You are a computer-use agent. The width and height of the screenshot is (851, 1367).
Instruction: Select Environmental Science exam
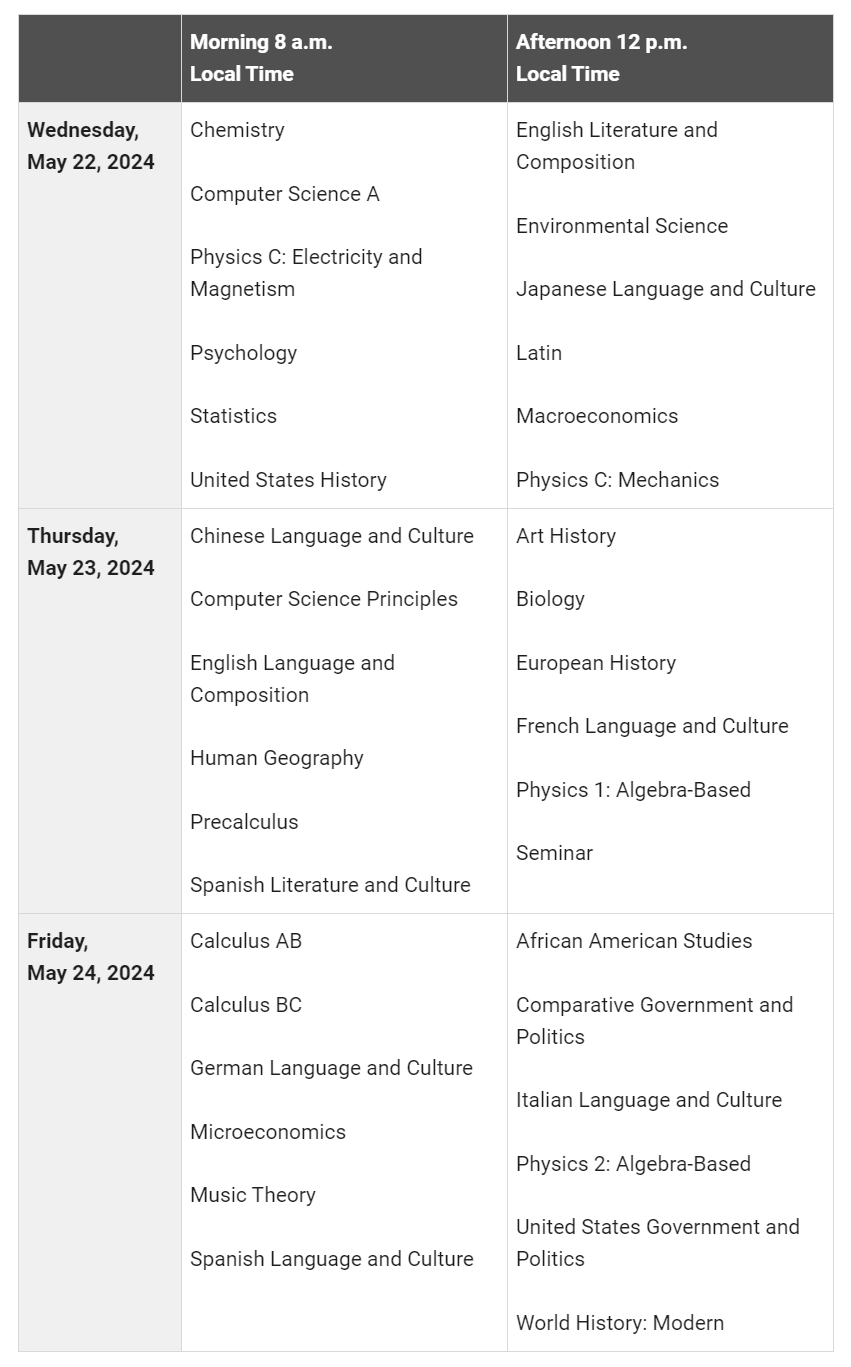(621, 226)
